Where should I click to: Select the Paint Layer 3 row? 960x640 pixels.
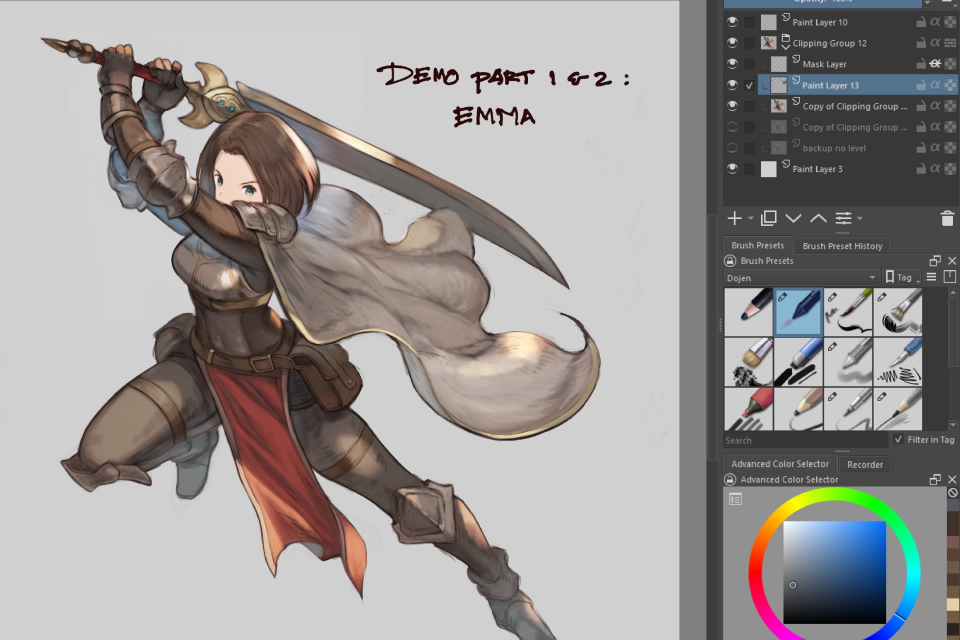(x=840, y=169)
